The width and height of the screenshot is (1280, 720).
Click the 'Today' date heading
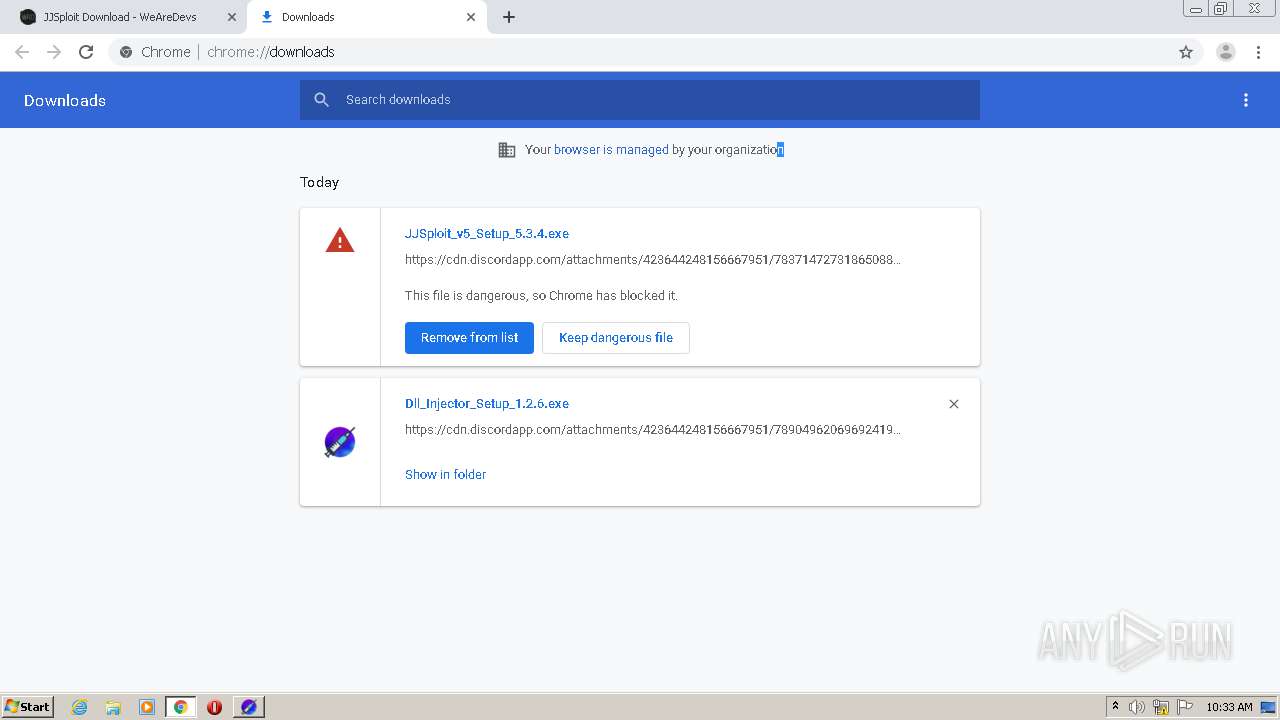click(320, 182)
